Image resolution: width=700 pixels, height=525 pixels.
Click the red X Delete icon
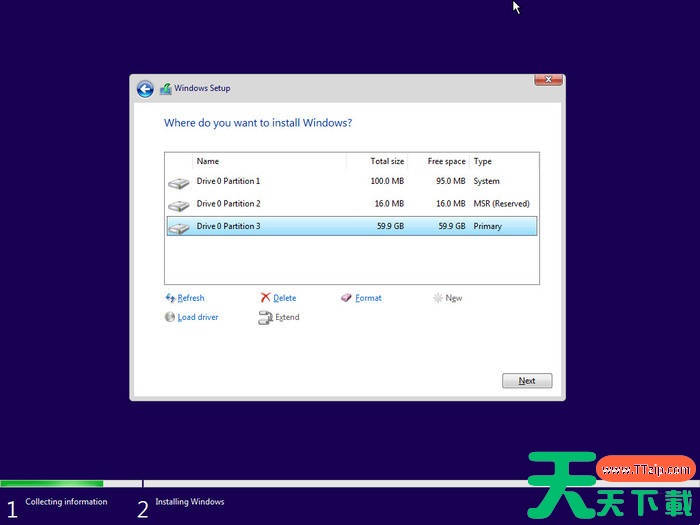click(266, 297)
